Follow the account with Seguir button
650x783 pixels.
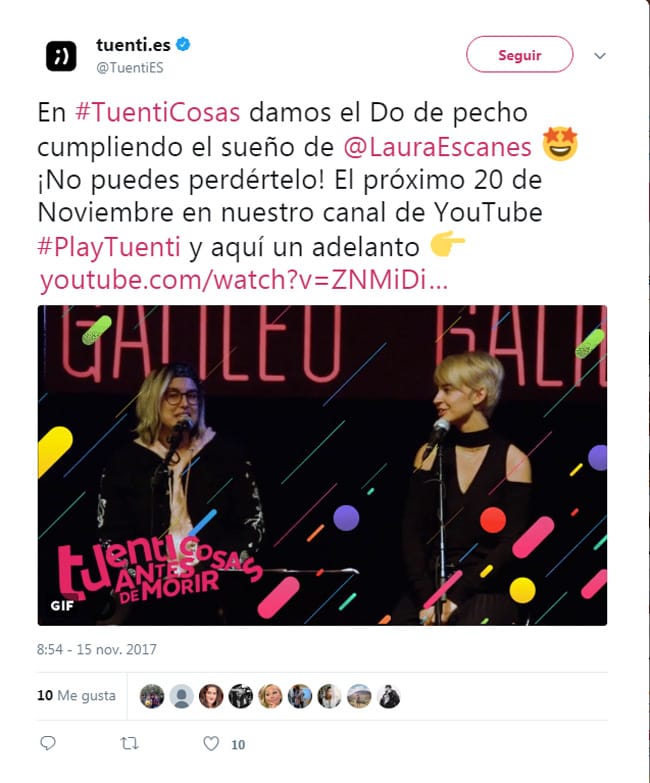click(x=519, y=54)
